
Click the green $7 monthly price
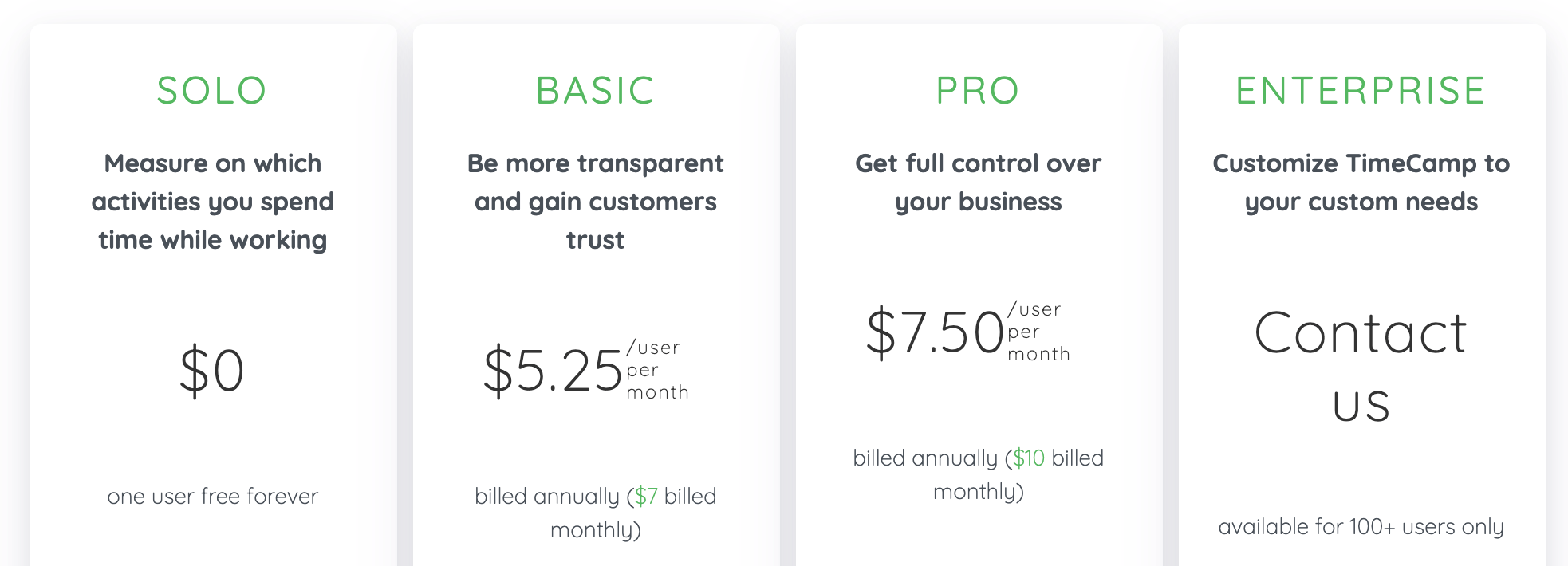[x=646, y=497]
